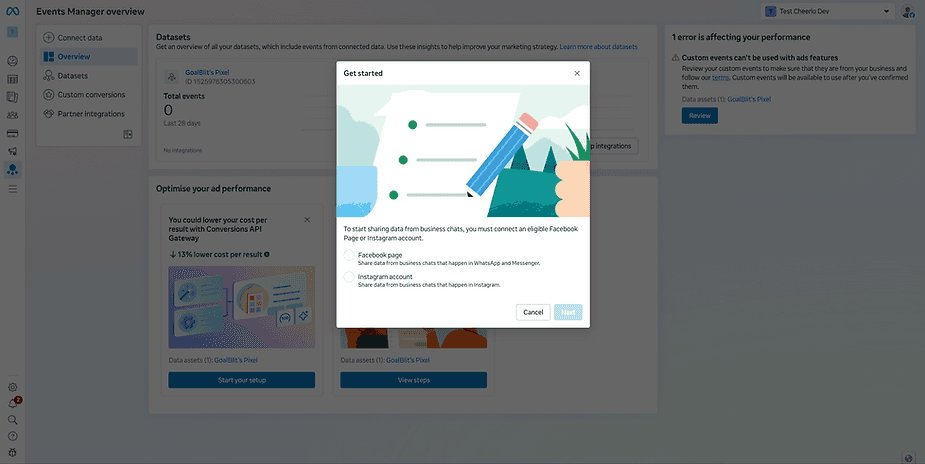Image resolution: width=925 pixels, height=464 pixels.
Task: Click Cancel in the Get started dialog
Action: pyautogui.click(x=533, y=312)
